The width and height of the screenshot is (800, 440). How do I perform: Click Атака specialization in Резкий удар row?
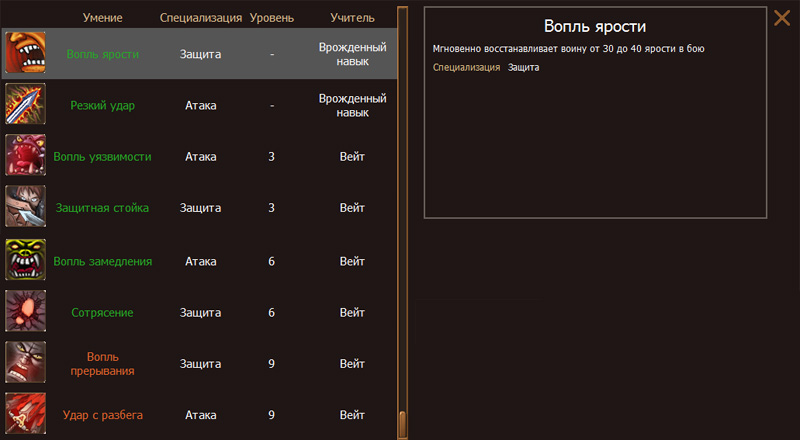(201, 106)
